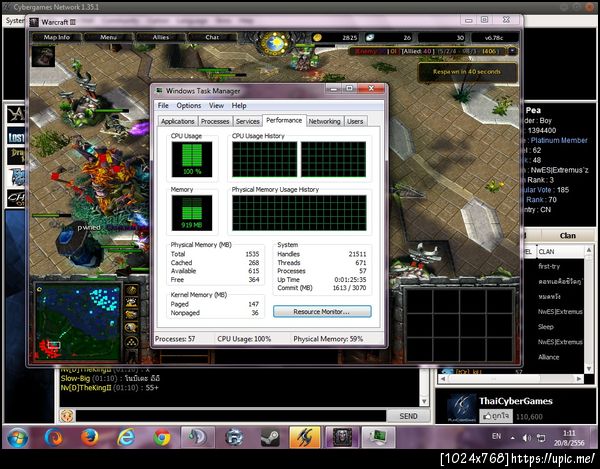Viewport: 600px width, 469px height.
Task: Show hidden system tray icons arrow
Action: (512, 438)
